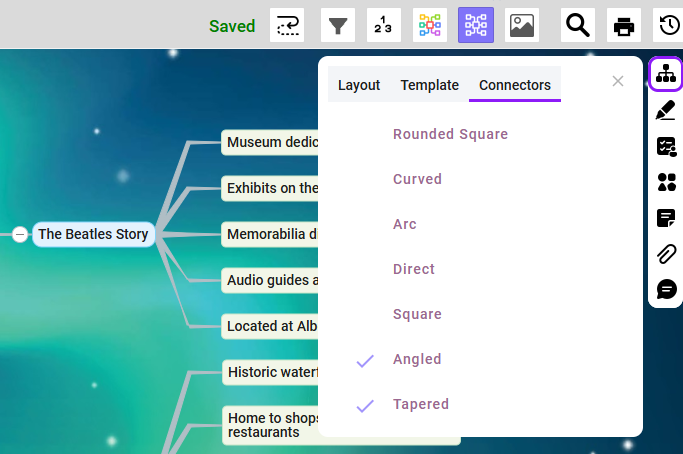Toggle the Tapered connector option
Viewport: 683px width, 454px height.
pyautogui.click(x=420, y=404)
